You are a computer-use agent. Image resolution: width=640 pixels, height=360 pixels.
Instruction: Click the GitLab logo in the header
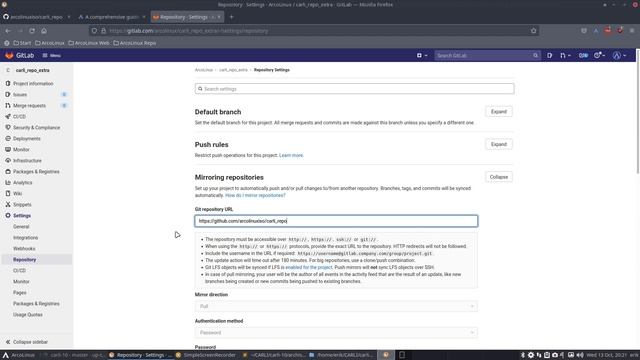(x=19, y=56)
